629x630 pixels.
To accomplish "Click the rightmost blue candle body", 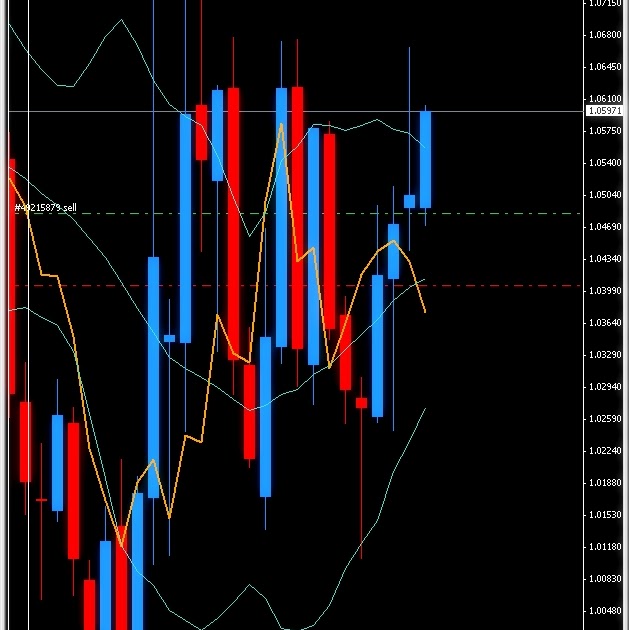I will [x=425, y=160].
